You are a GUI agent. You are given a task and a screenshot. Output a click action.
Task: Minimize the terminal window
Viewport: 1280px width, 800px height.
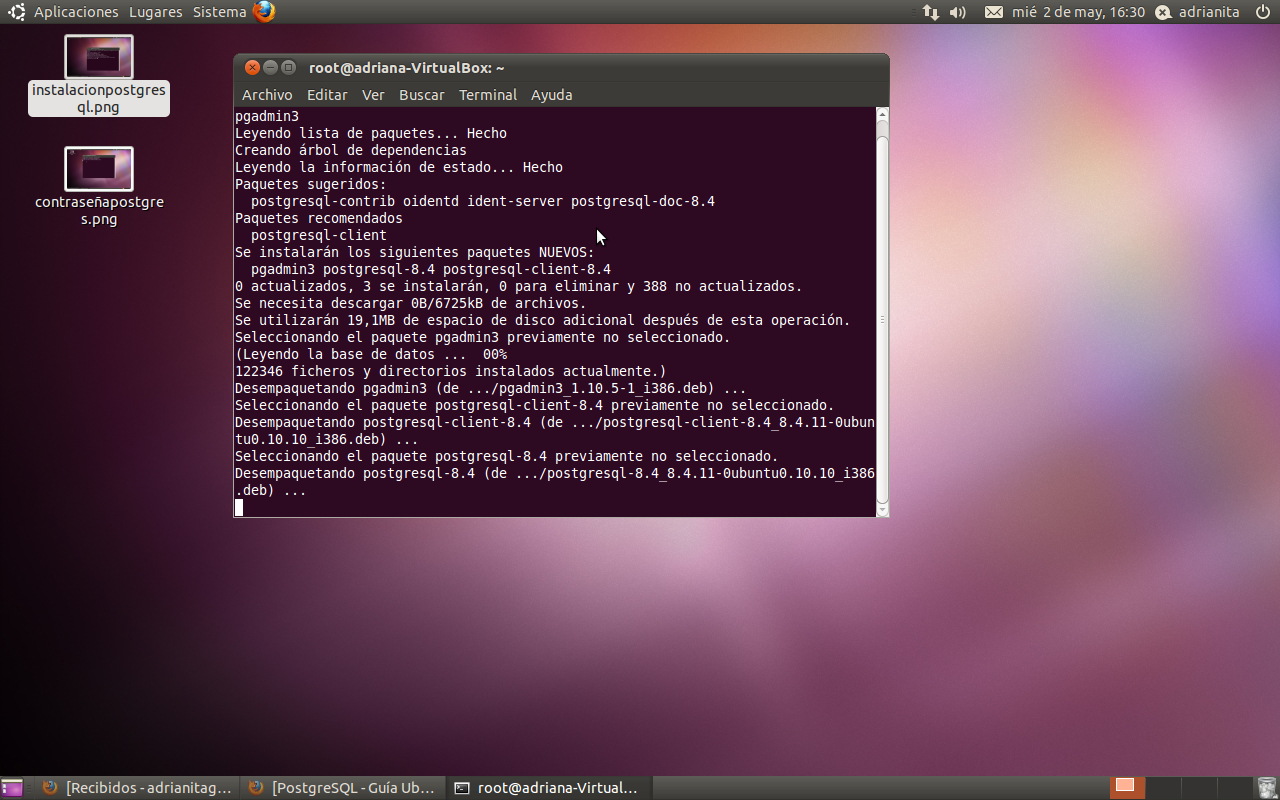270,68
